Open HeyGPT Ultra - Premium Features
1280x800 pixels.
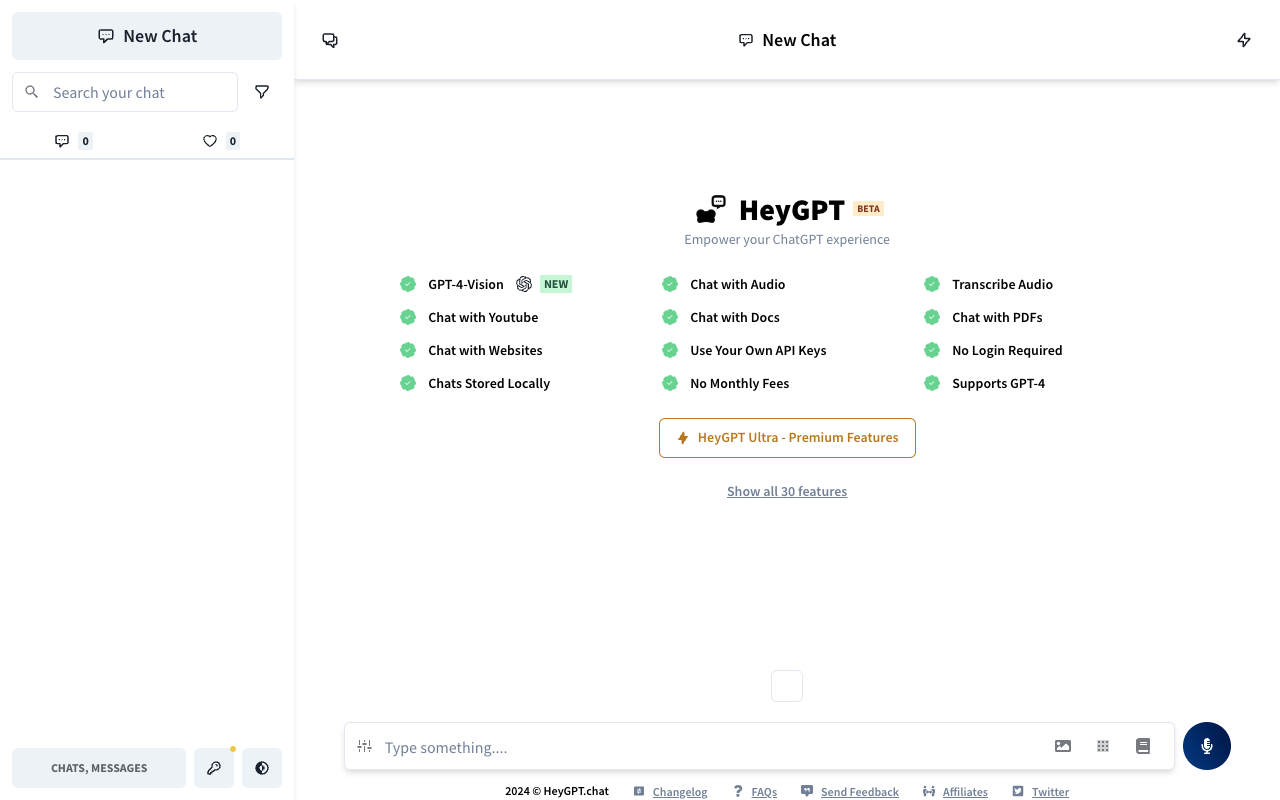787,438
